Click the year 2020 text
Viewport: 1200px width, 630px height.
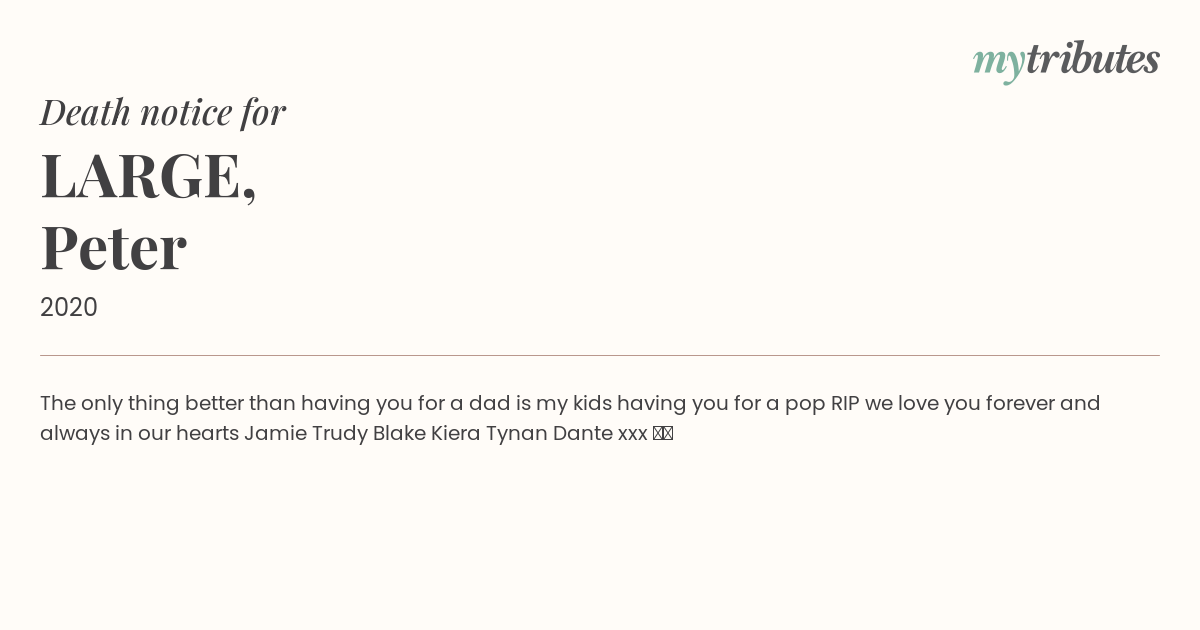[x=69, y=308]
